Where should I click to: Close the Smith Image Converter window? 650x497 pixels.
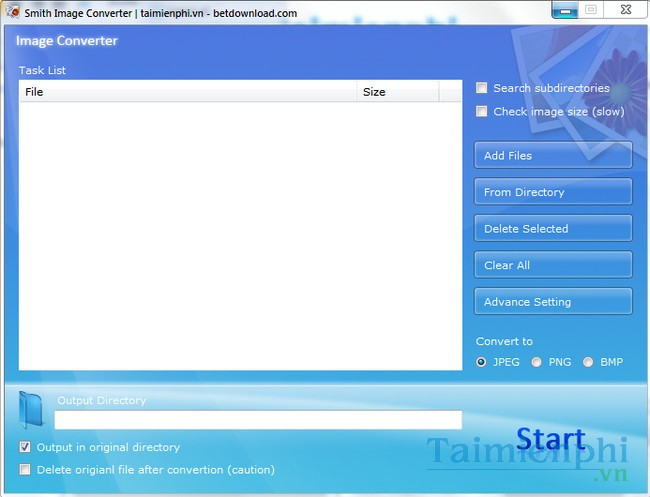tap(625, 10)
